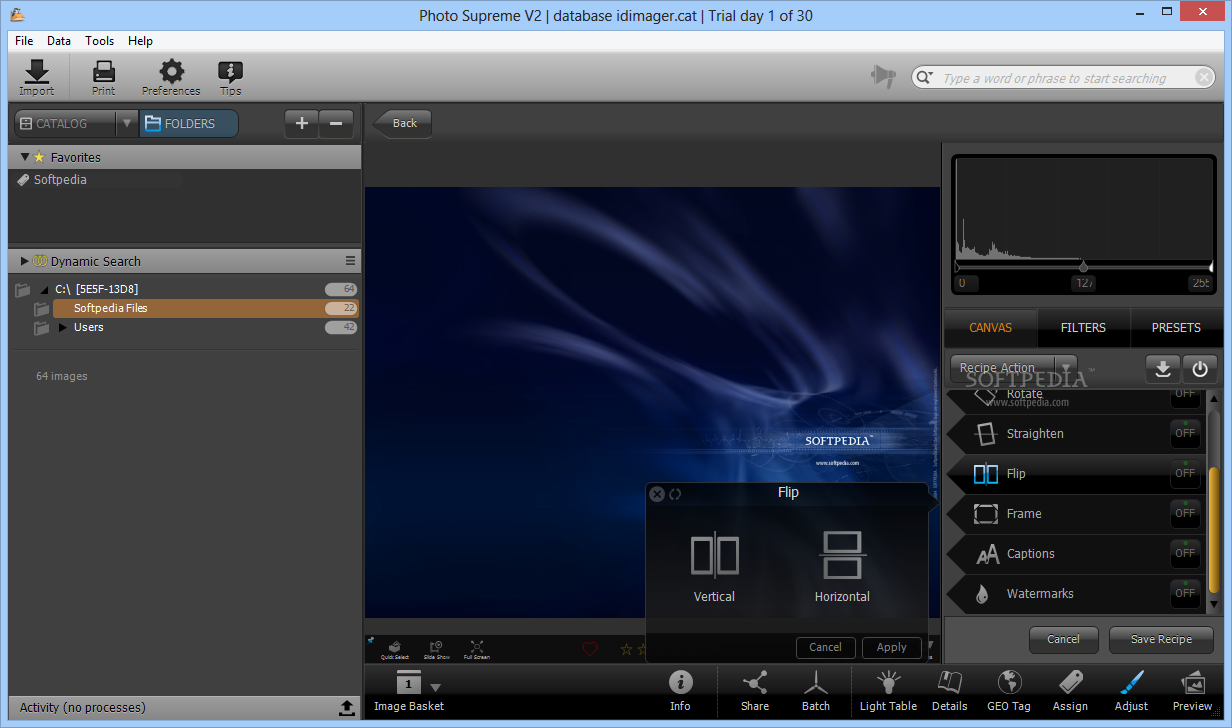The height and width of the screenshot is (728, 1232).
Task: Cancel the Flip dialog
Action: pyautogui.click(x=825, y=648)
